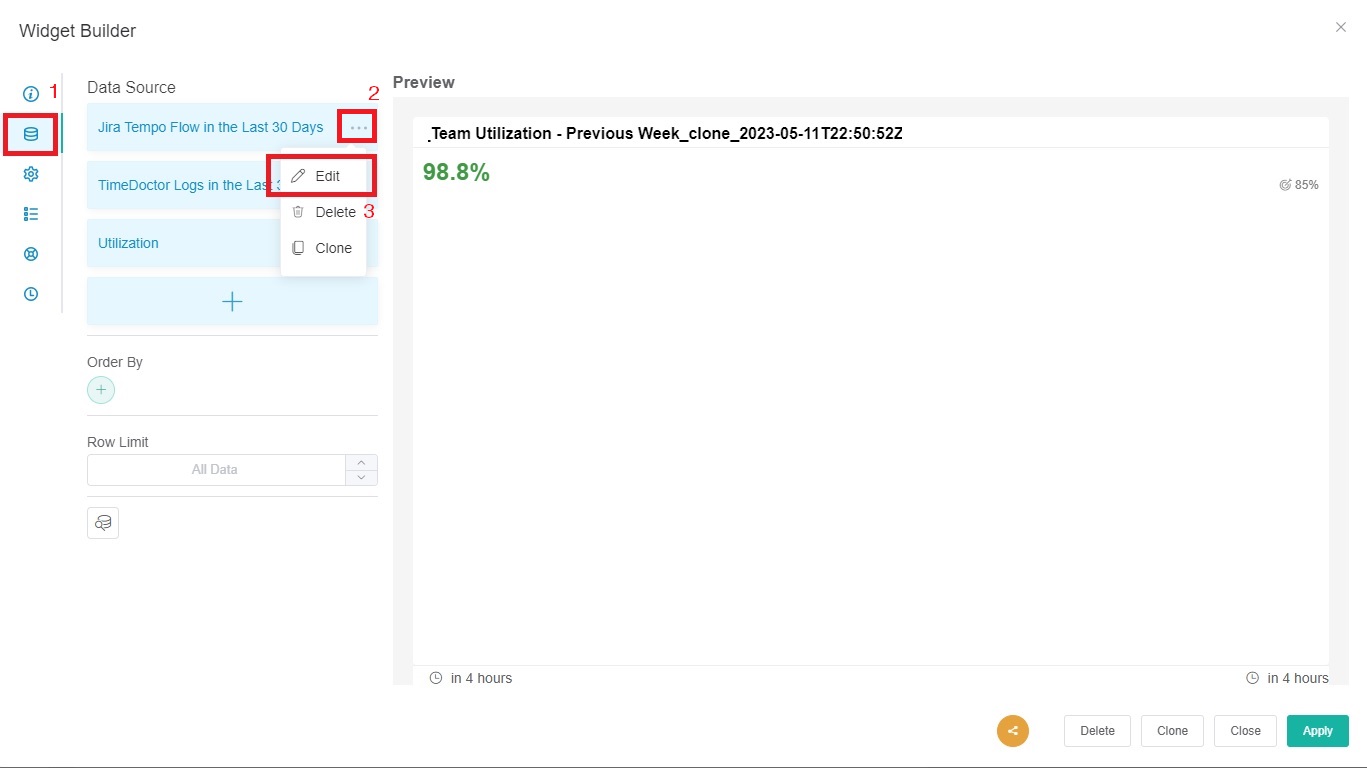
Task: Increase Row Limit with up arrow
Action: (361, 463)
